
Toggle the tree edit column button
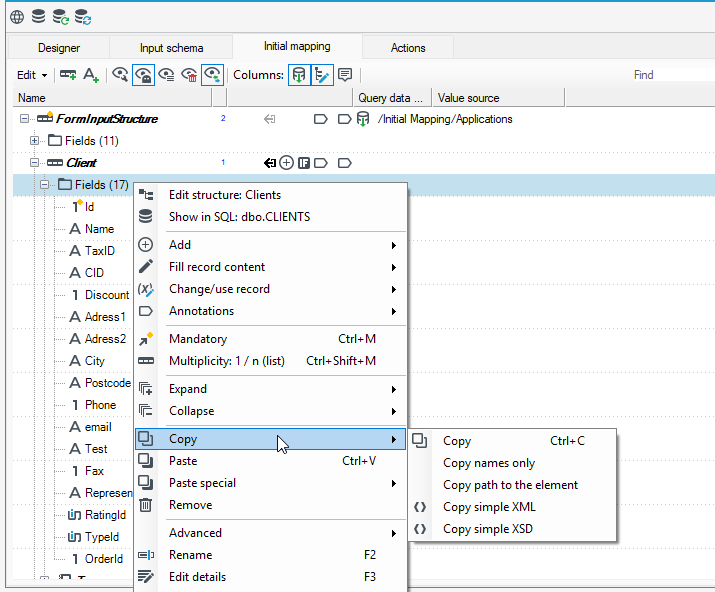tap(322, 75)
